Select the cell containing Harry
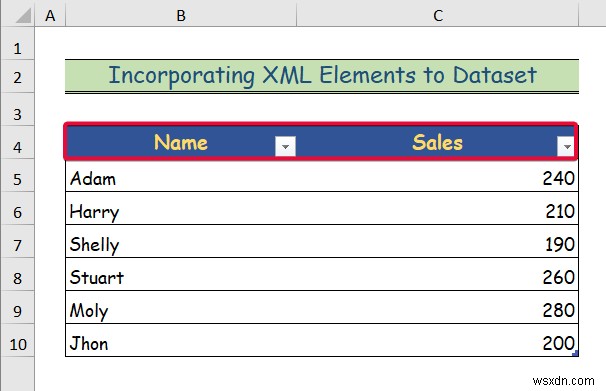606x391 pixels. (181, 209)
